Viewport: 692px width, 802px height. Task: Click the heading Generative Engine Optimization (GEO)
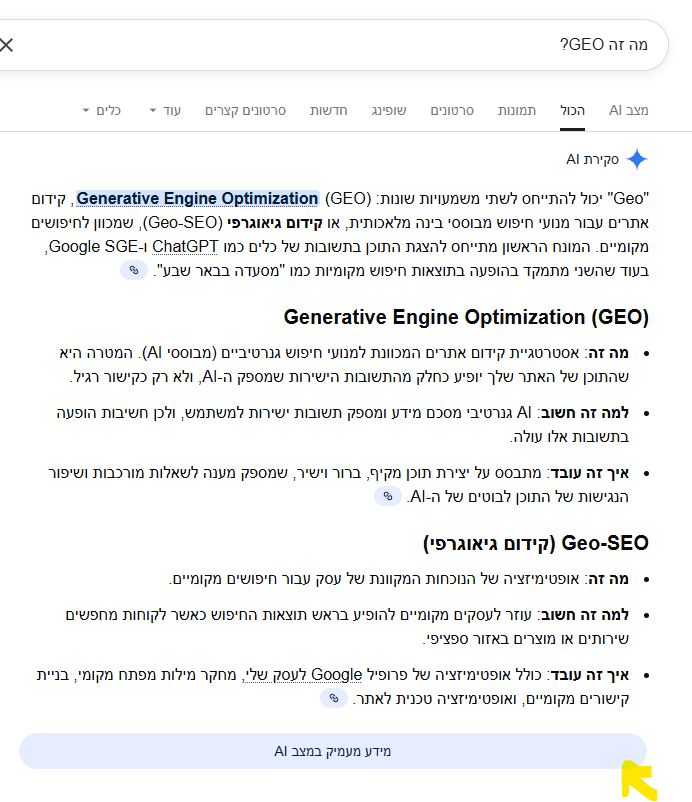pyautogui.click(x=466, y=317)
